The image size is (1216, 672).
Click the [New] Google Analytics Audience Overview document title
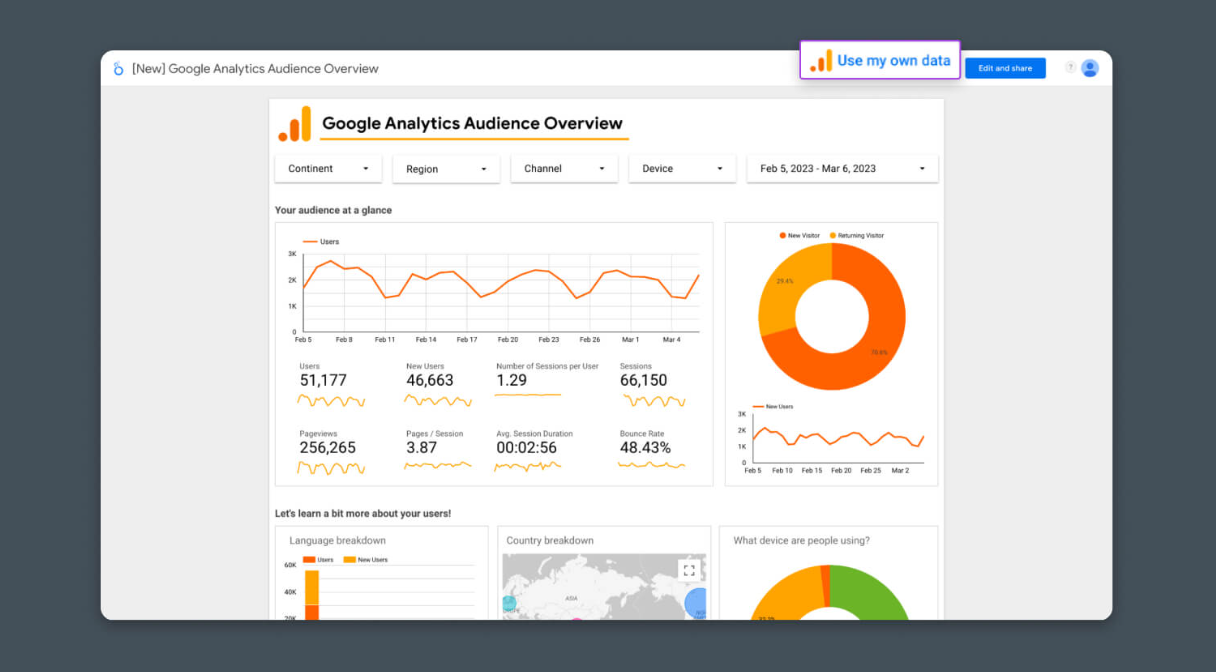(255, 69)
